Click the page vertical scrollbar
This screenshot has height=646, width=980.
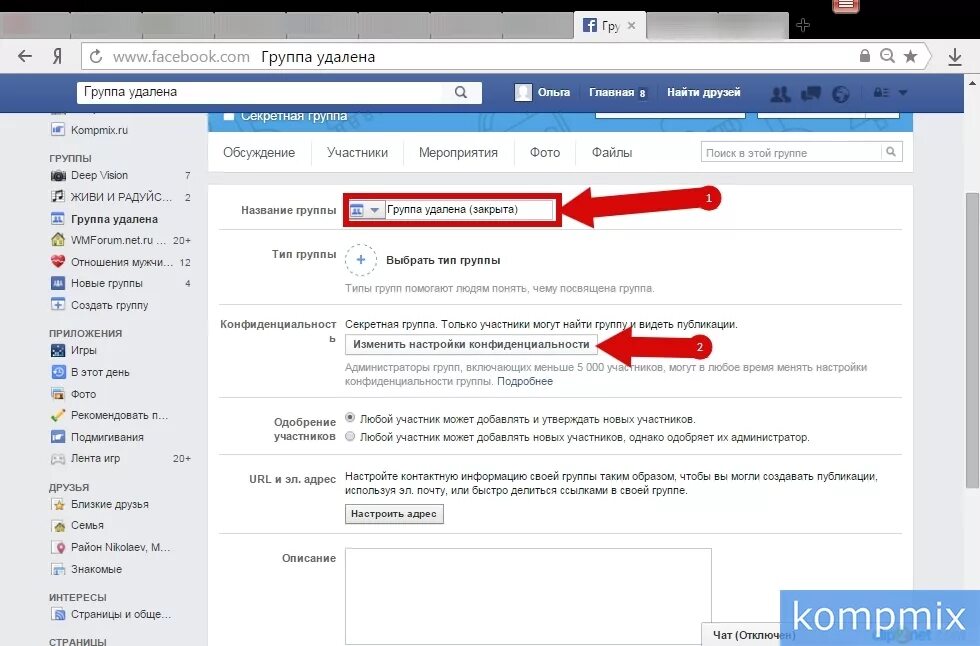tap(972, 340)
